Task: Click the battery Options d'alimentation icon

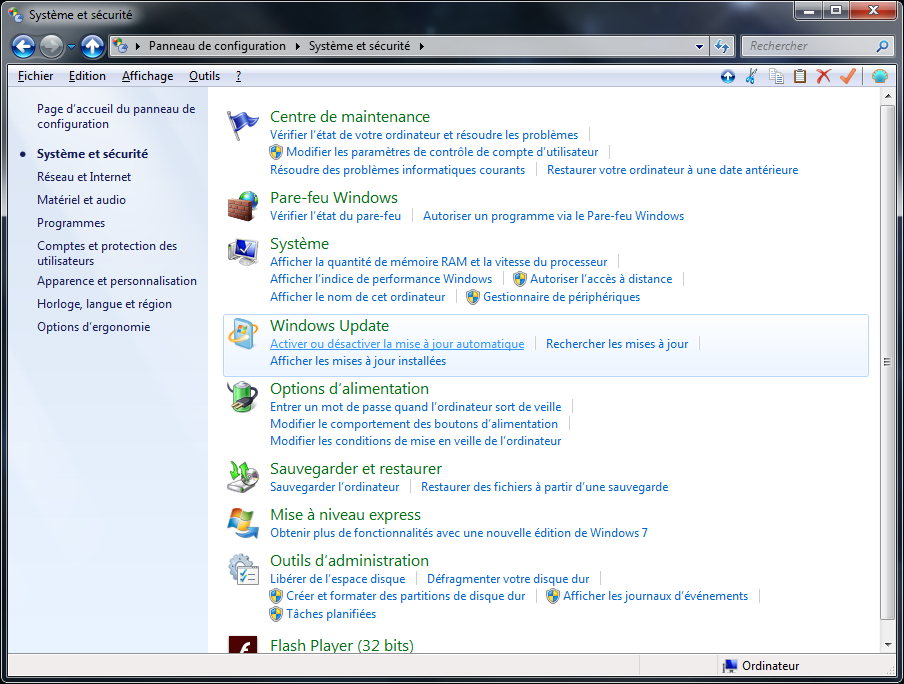Action: pos(242,397)
